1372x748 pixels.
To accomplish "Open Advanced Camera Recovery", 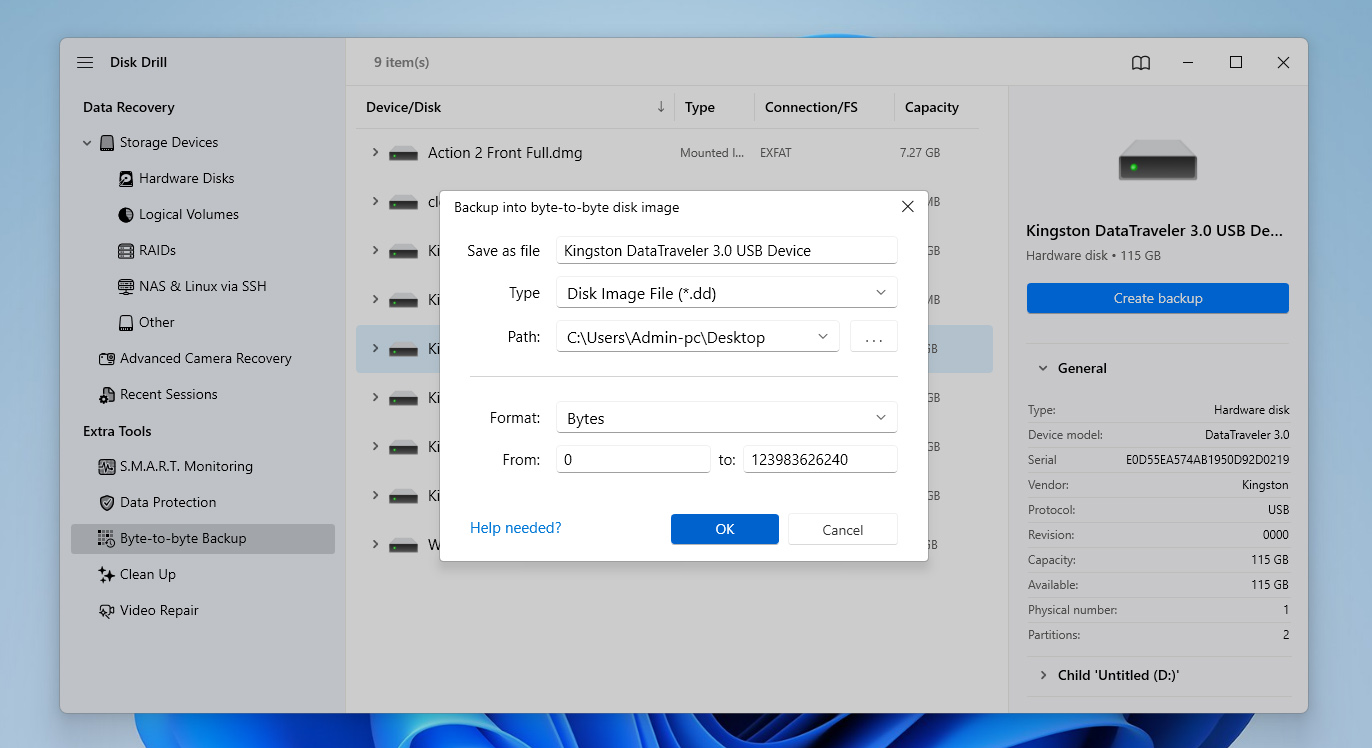I will click(203, 358).
